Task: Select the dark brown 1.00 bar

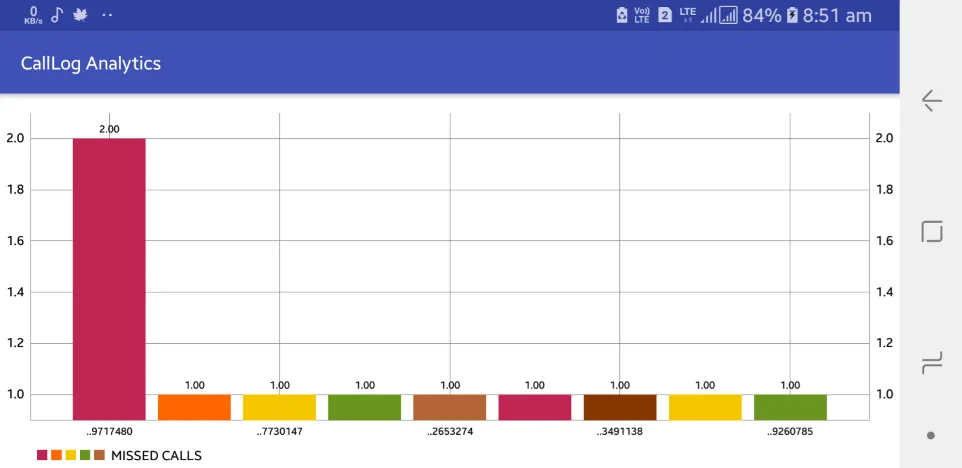Action: [x=620, y=407]
